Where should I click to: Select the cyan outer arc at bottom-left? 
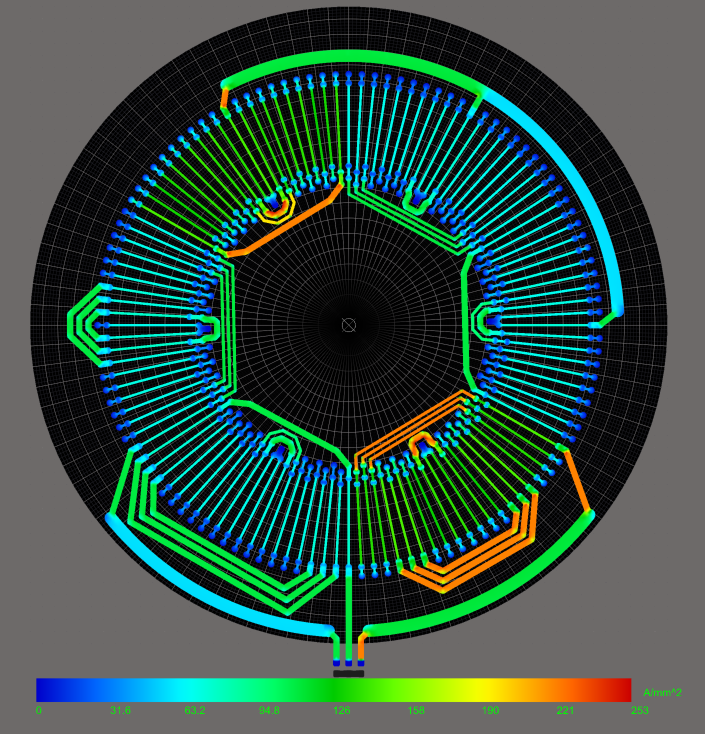point(200,588)
